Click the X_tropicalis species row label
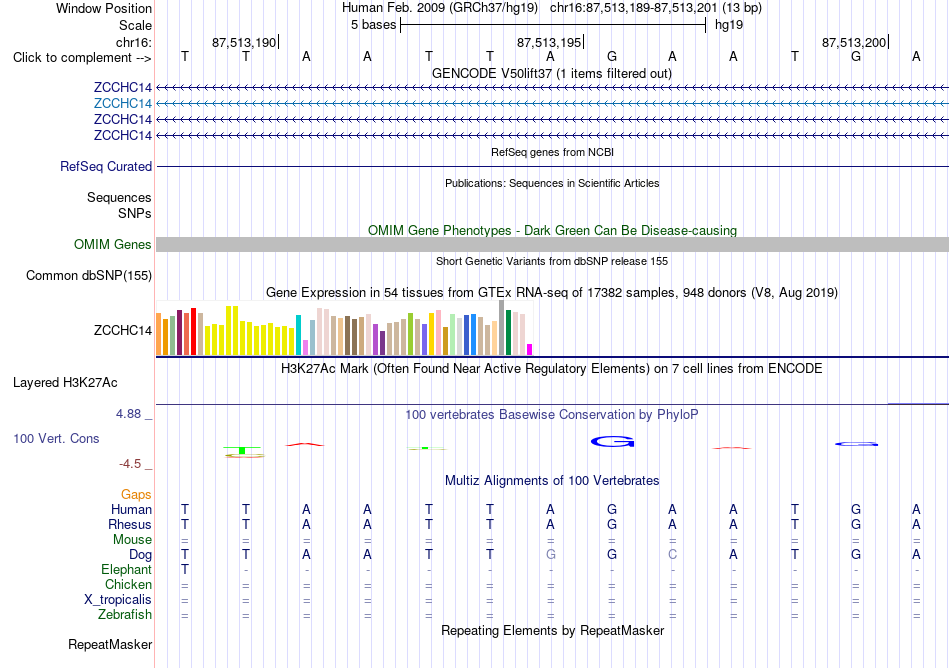 tap(118, 600)
